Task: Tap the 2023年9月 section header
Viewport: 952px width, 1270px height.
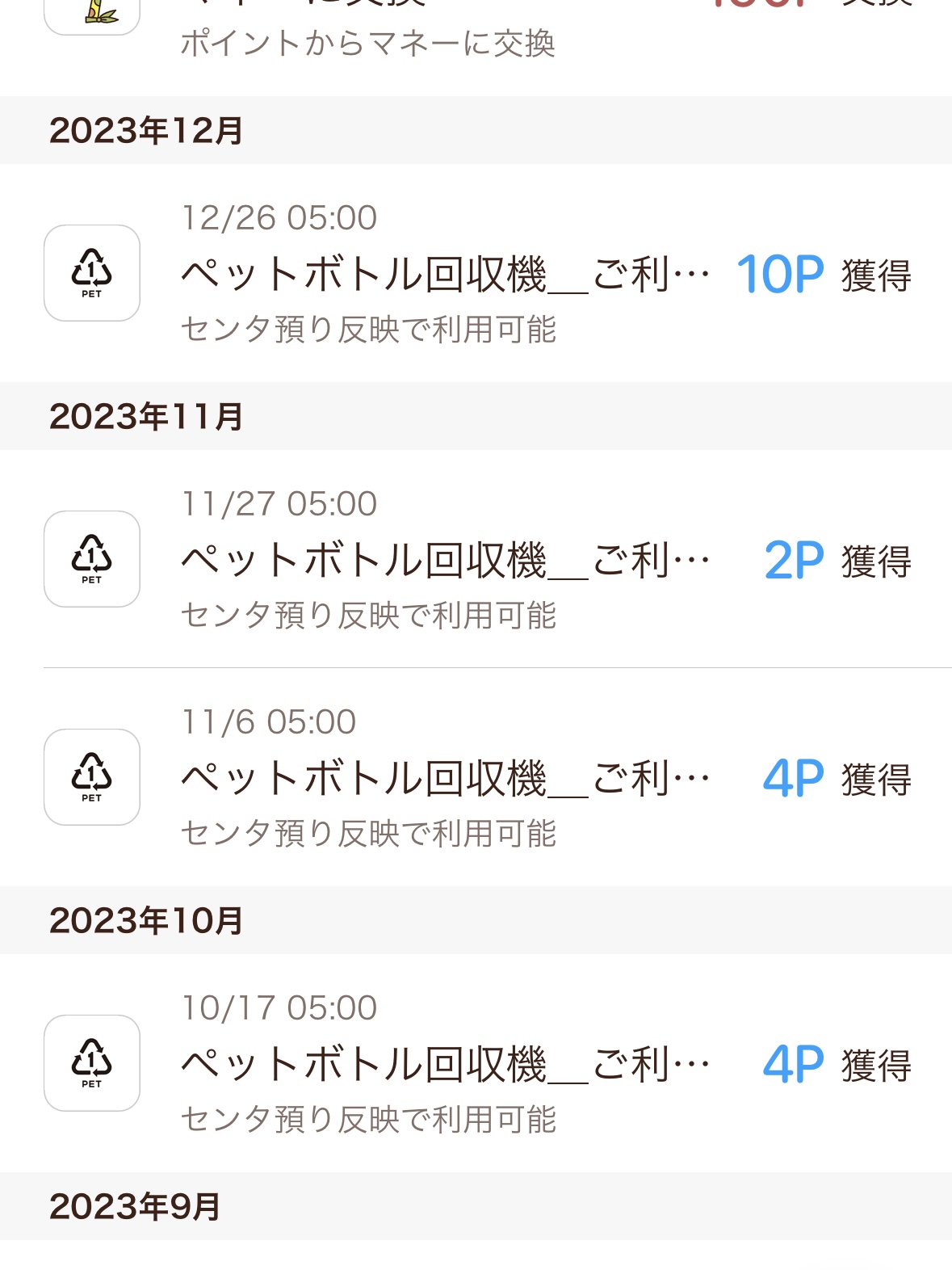Action: pyautogui.click(x=135, y=1207)
